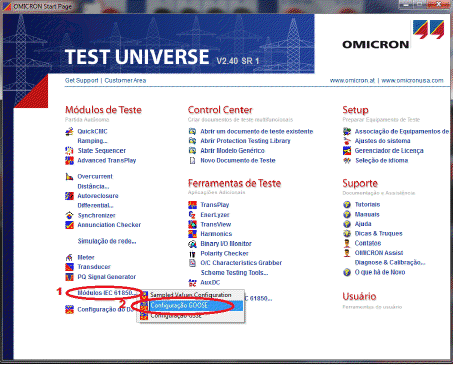Open the Customer Area link
Viewport: 453px width, 365px height.
point(125,80)
